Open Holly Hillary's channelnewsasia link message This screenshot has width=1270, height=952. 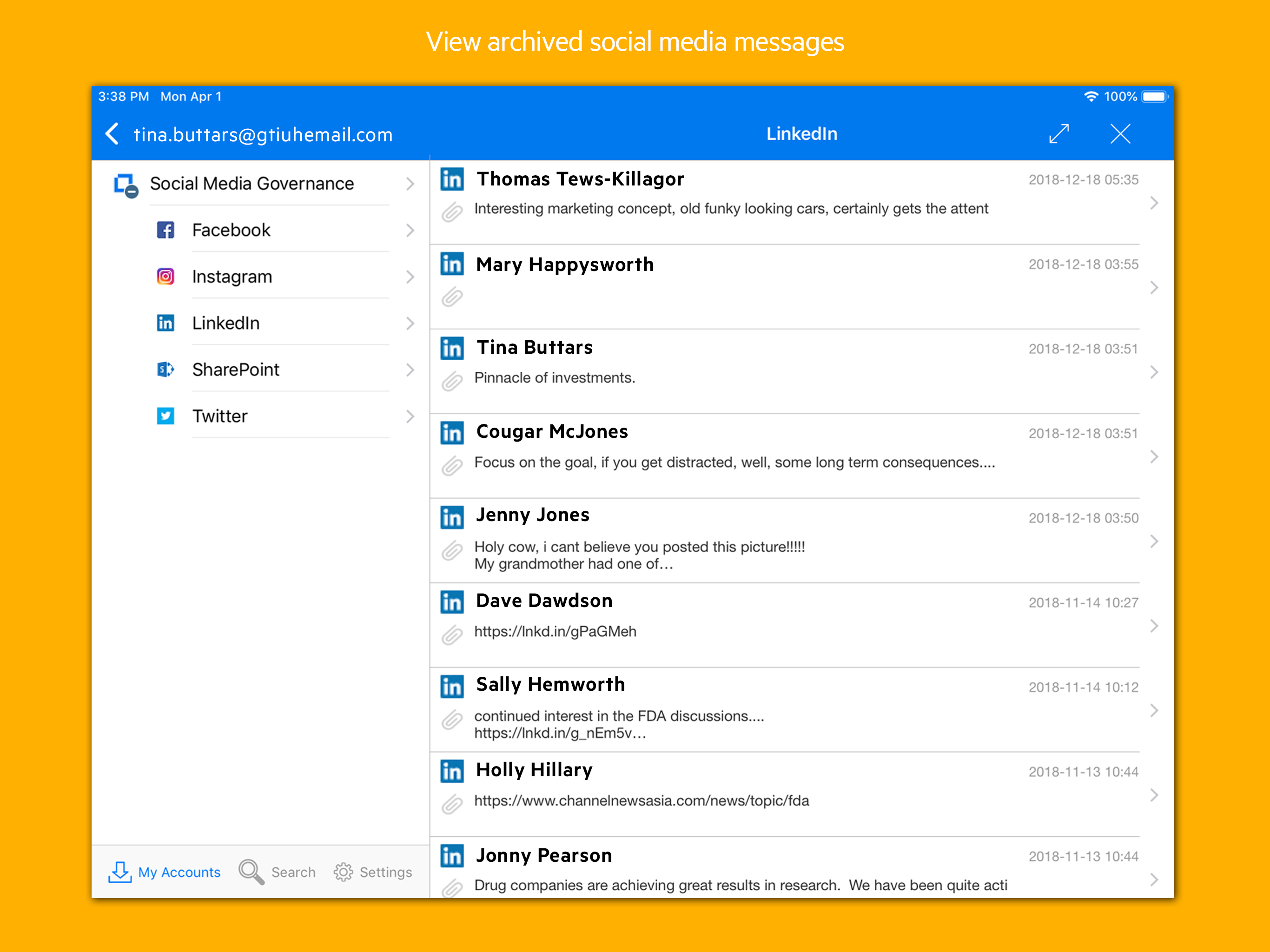[x=801, y=794]
